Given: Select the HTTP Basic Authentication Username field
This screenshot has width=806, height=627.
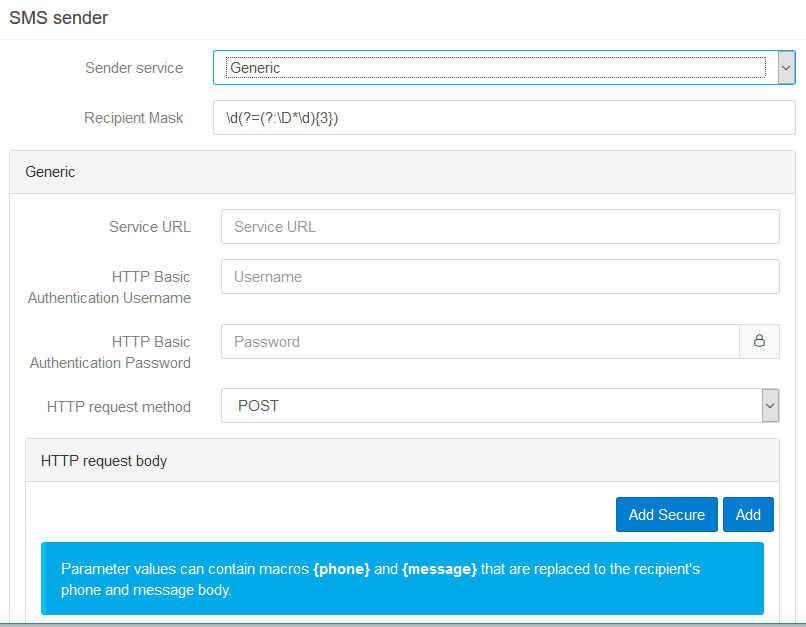Looking at the screenshot, I should pos(500,276).
